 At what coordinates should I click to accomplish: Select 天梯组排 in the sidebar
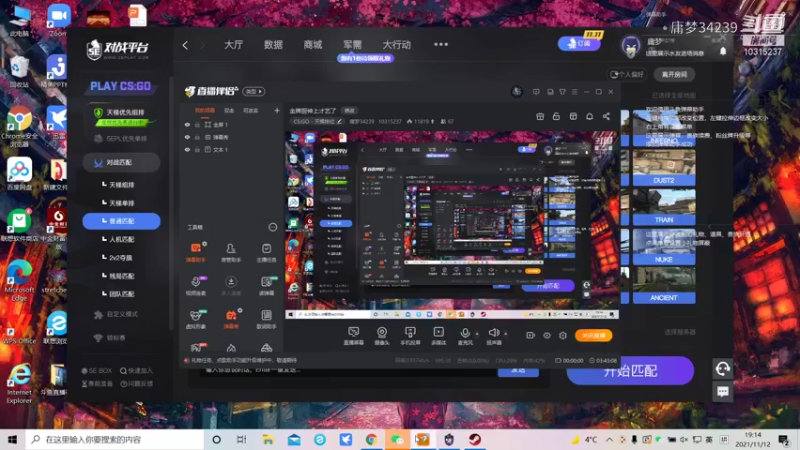click(121, 185)
